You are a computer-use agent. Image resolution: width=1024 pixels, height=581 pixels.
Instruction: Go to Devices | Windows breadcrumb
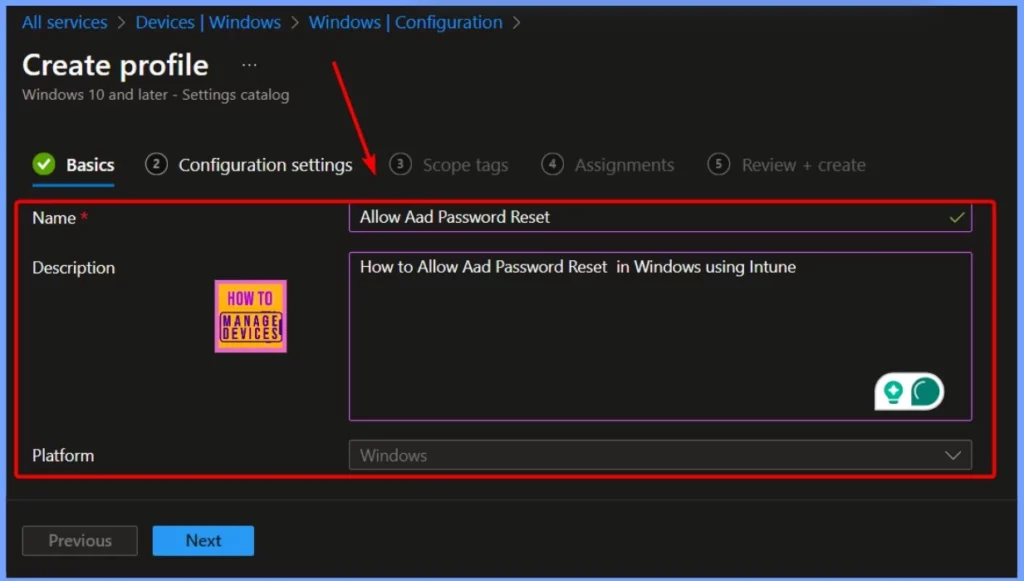point(208,22)
